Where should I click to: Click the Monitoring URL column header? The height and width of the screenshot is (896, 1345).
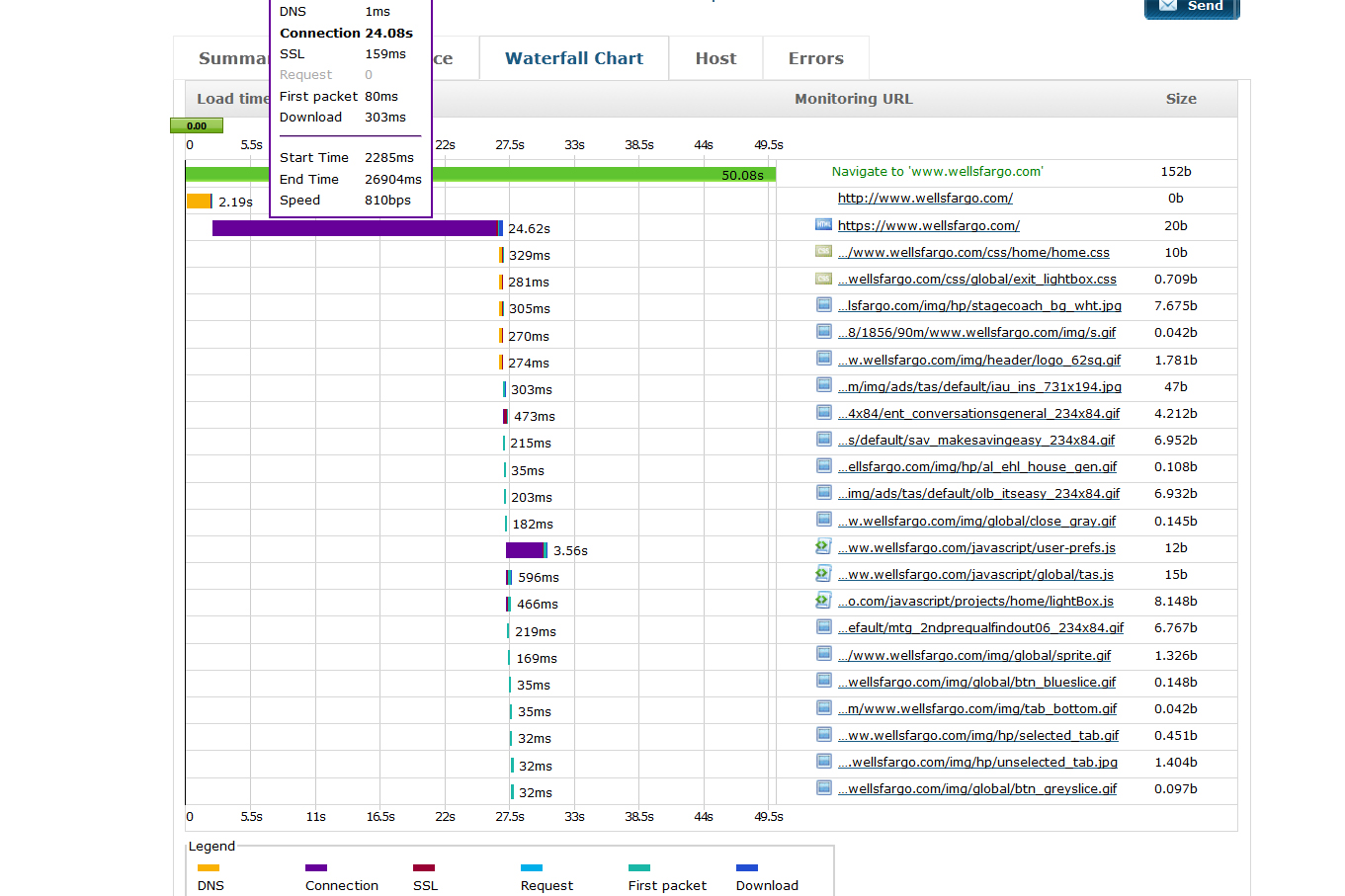point(854,99)
